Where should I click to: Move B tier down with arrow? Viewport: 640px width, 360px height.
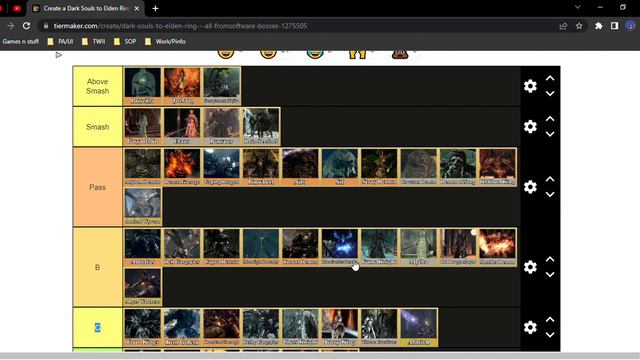(550, 274)
